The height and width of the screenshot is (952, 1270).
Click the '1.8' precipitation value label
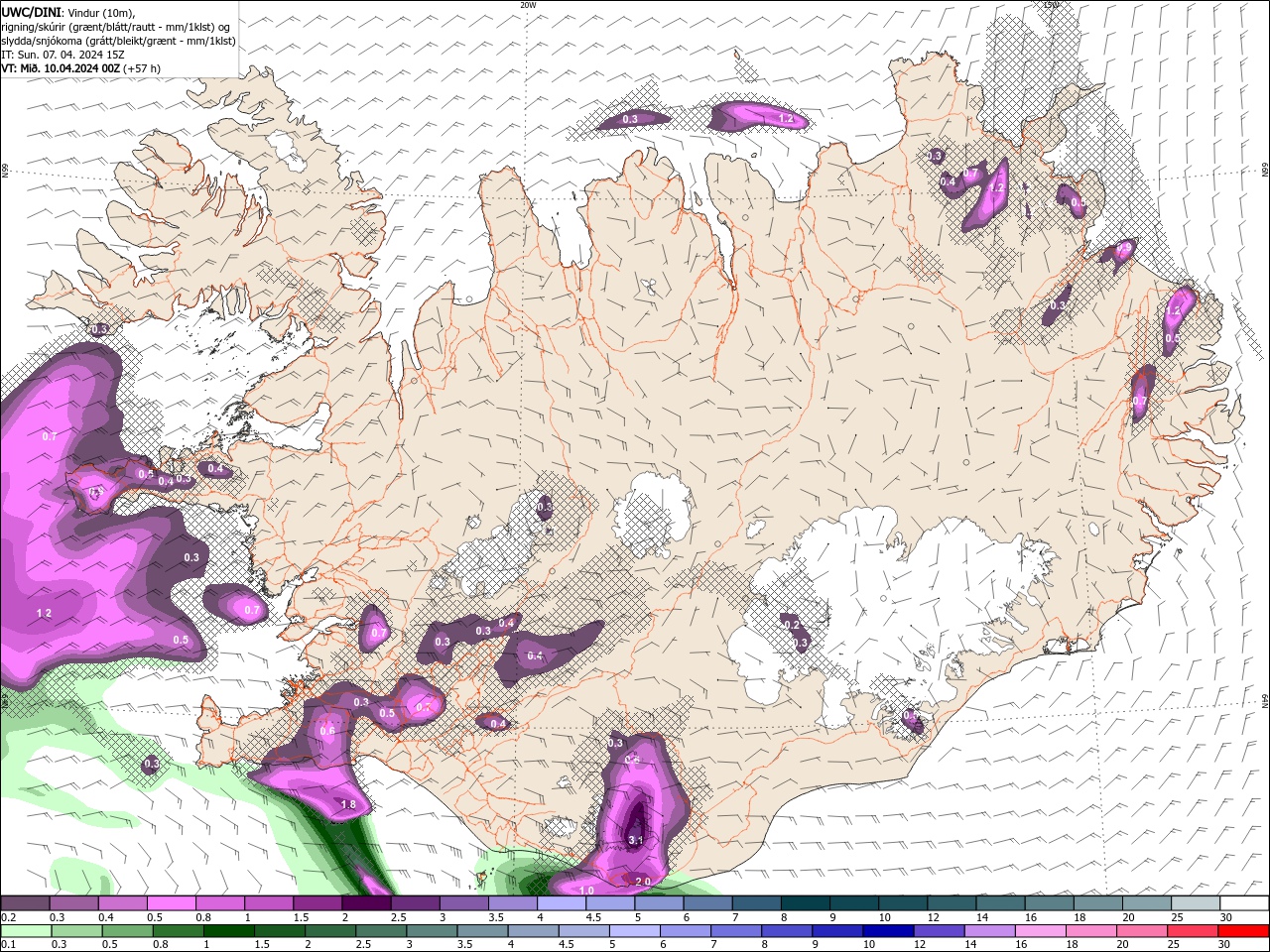[x=348, y=804]
